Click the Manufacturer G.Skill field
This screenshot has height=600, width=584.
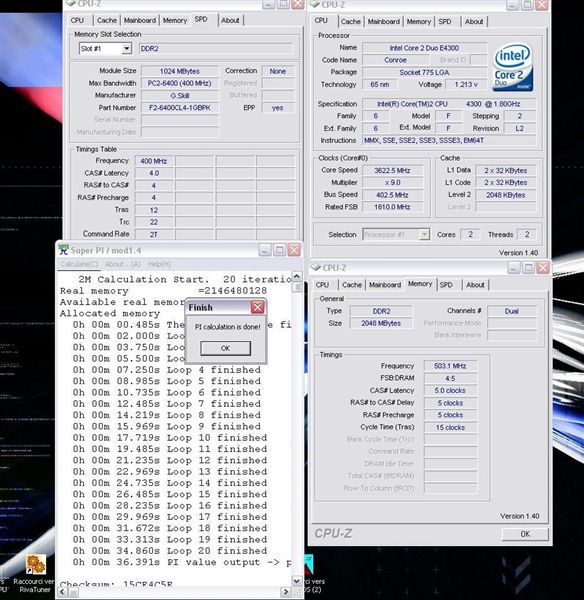[x=179, y=95]
